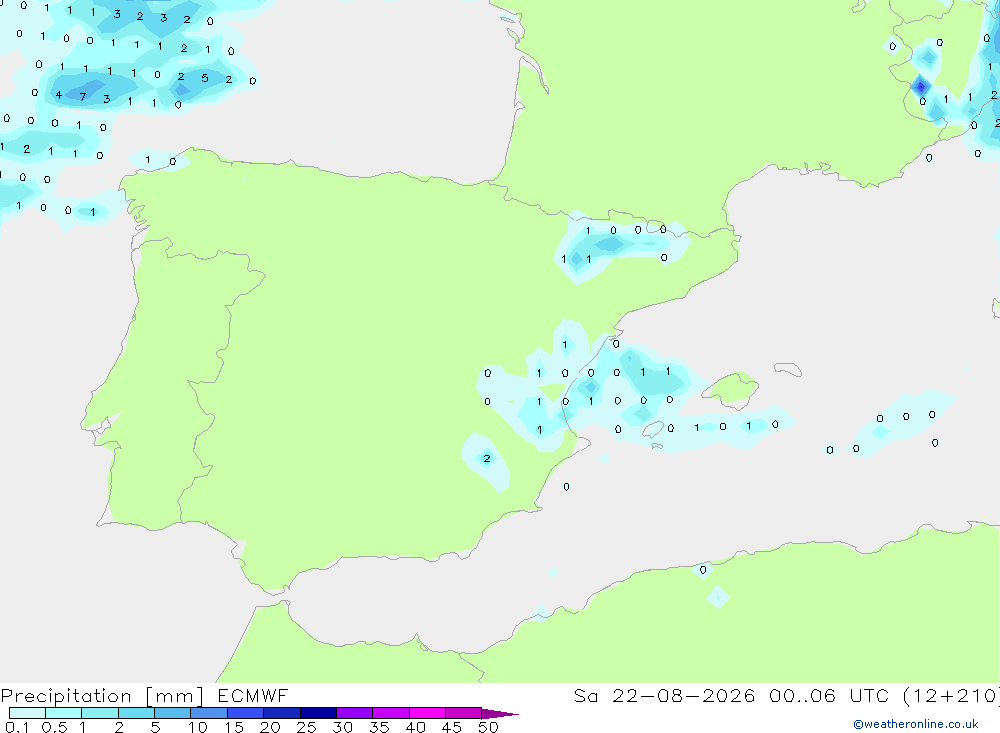Click the "Precipitation [mm]" title text

coord(102,696)
